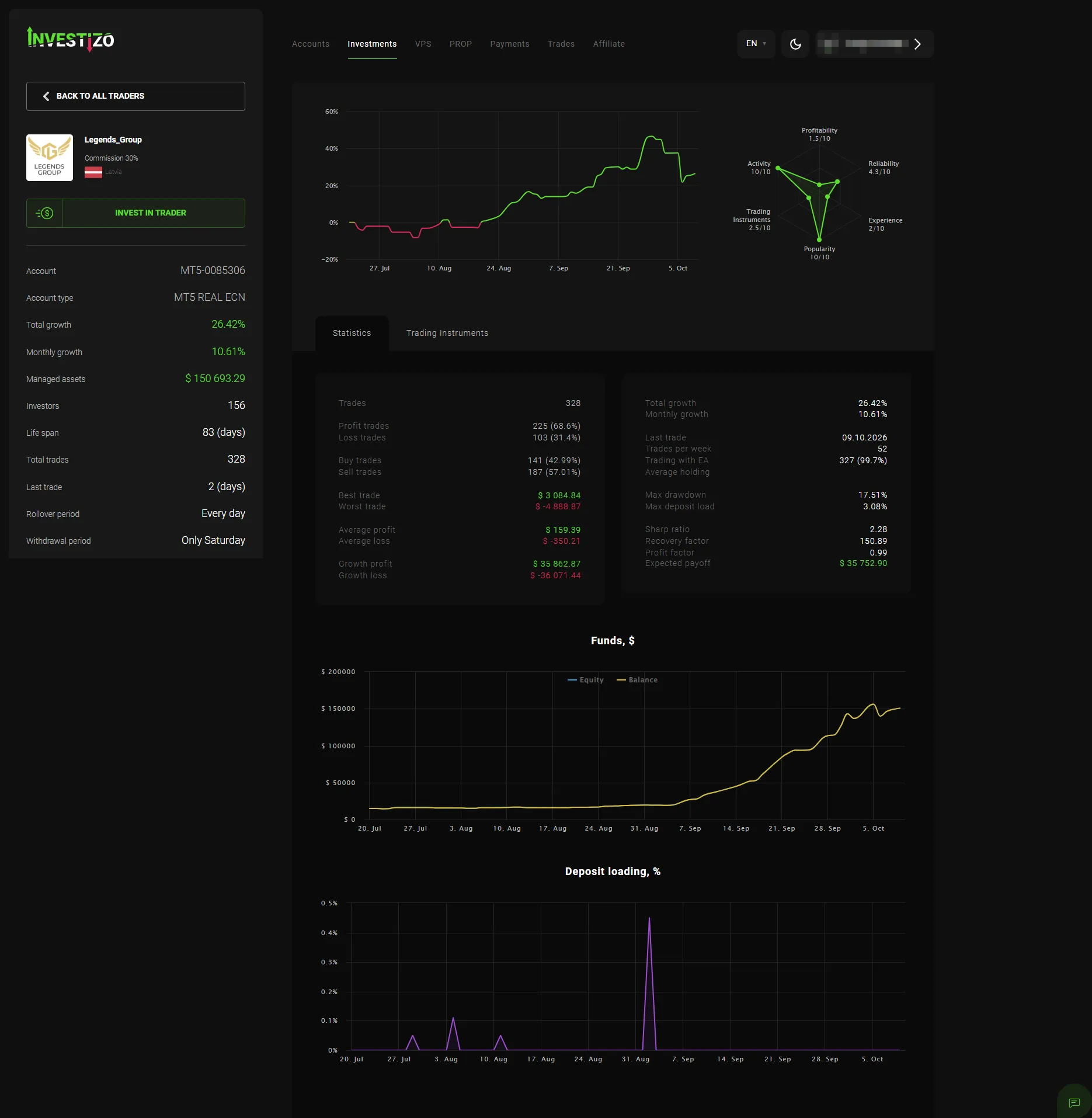Screen dimensions: 1092x1118
Task: Click the Funds, $ chart title
Action: [x=613, y=641]
